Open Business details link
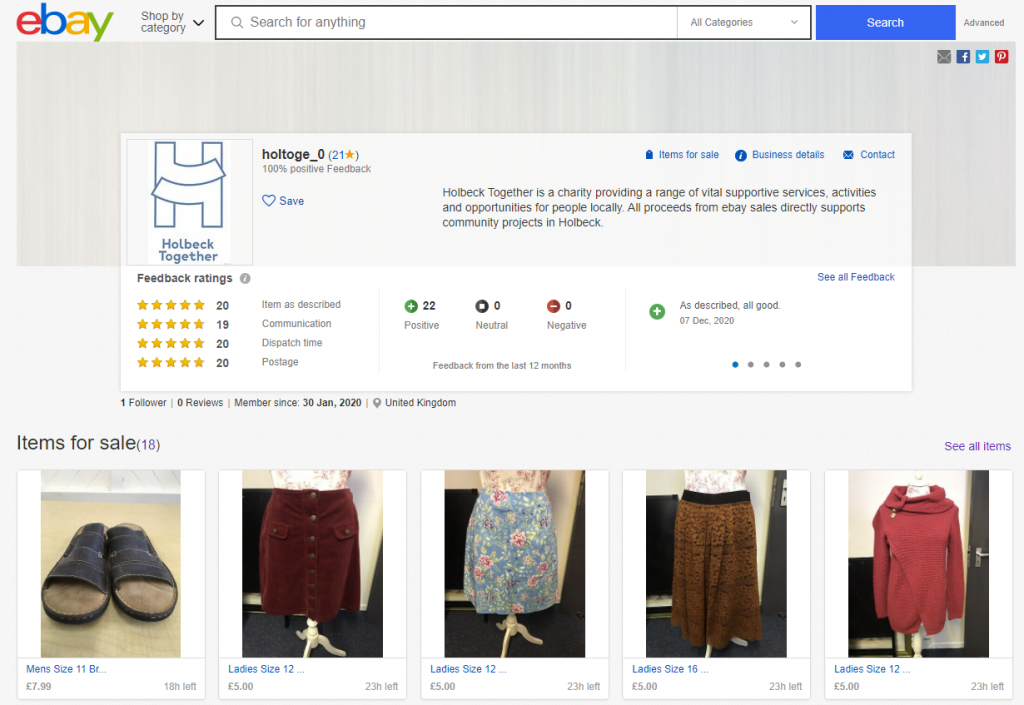The height and width of the screenshot is (705, 1024). (x=788, y=155)
